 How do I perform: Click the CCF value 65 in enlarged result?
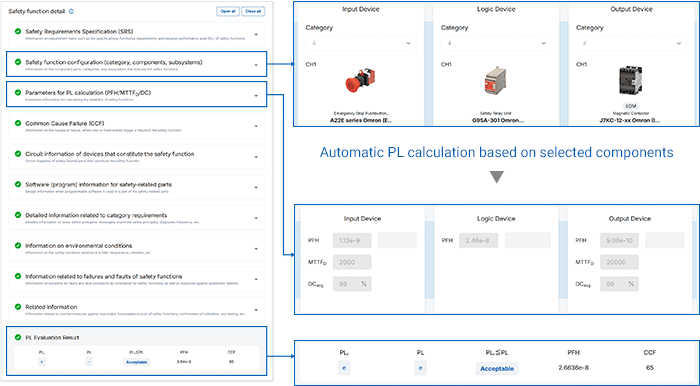(x=650, y=368)
